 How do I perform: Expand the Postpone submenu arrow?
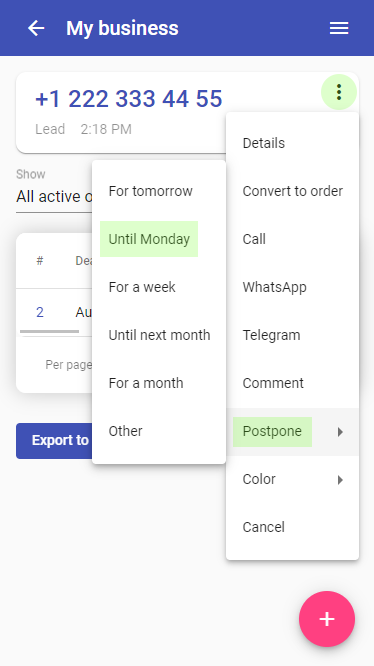click(340, 432)
